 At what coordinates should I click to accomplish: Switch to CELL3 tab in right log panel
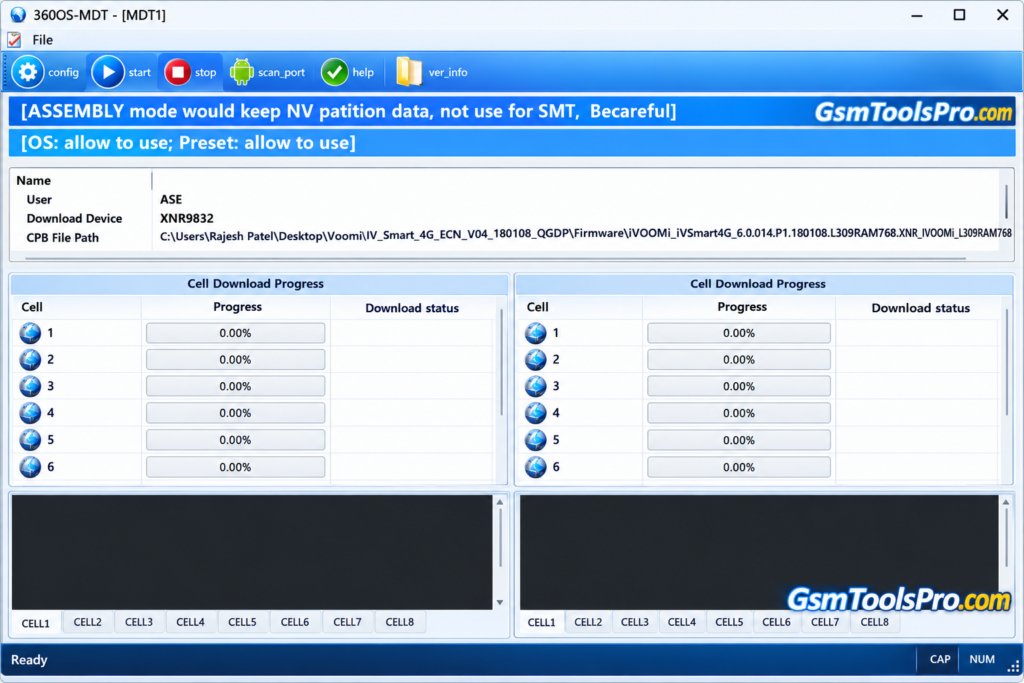[635, 622]
